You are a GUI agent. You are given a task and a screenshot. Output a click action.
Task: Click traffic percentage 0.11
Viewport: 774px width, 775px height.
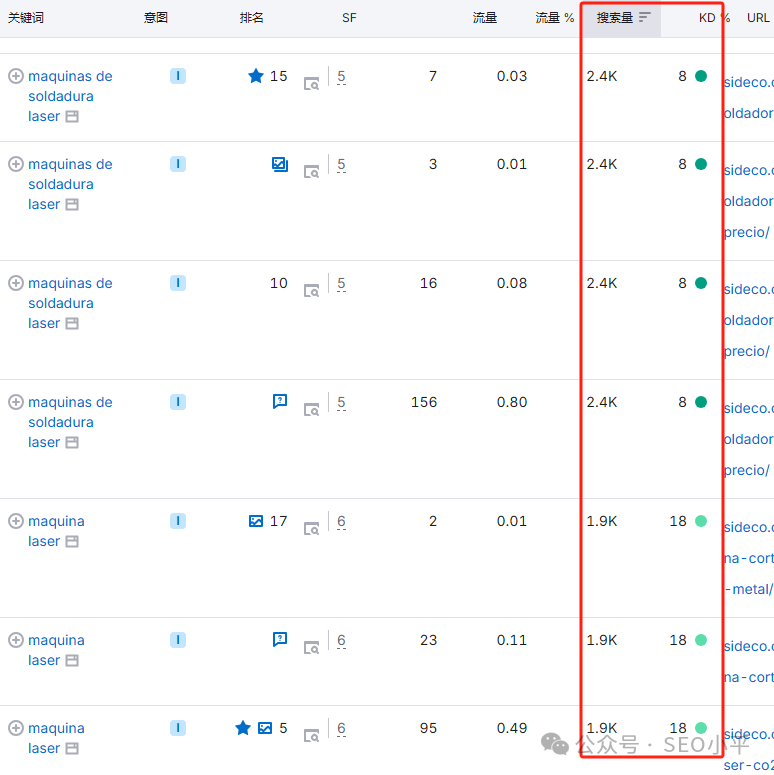click(512, 640)
